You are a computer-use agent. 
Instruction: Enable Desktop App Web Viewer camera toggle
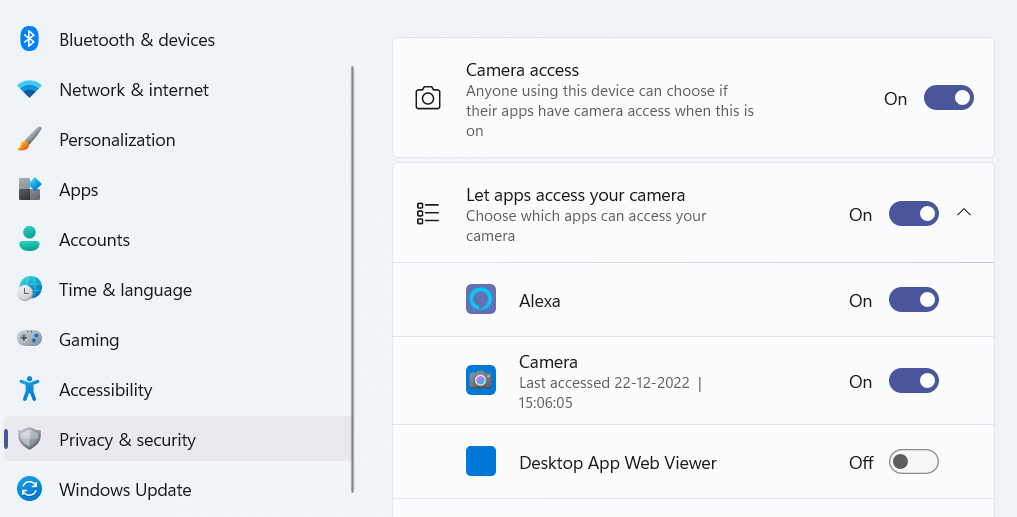(914, 462)
